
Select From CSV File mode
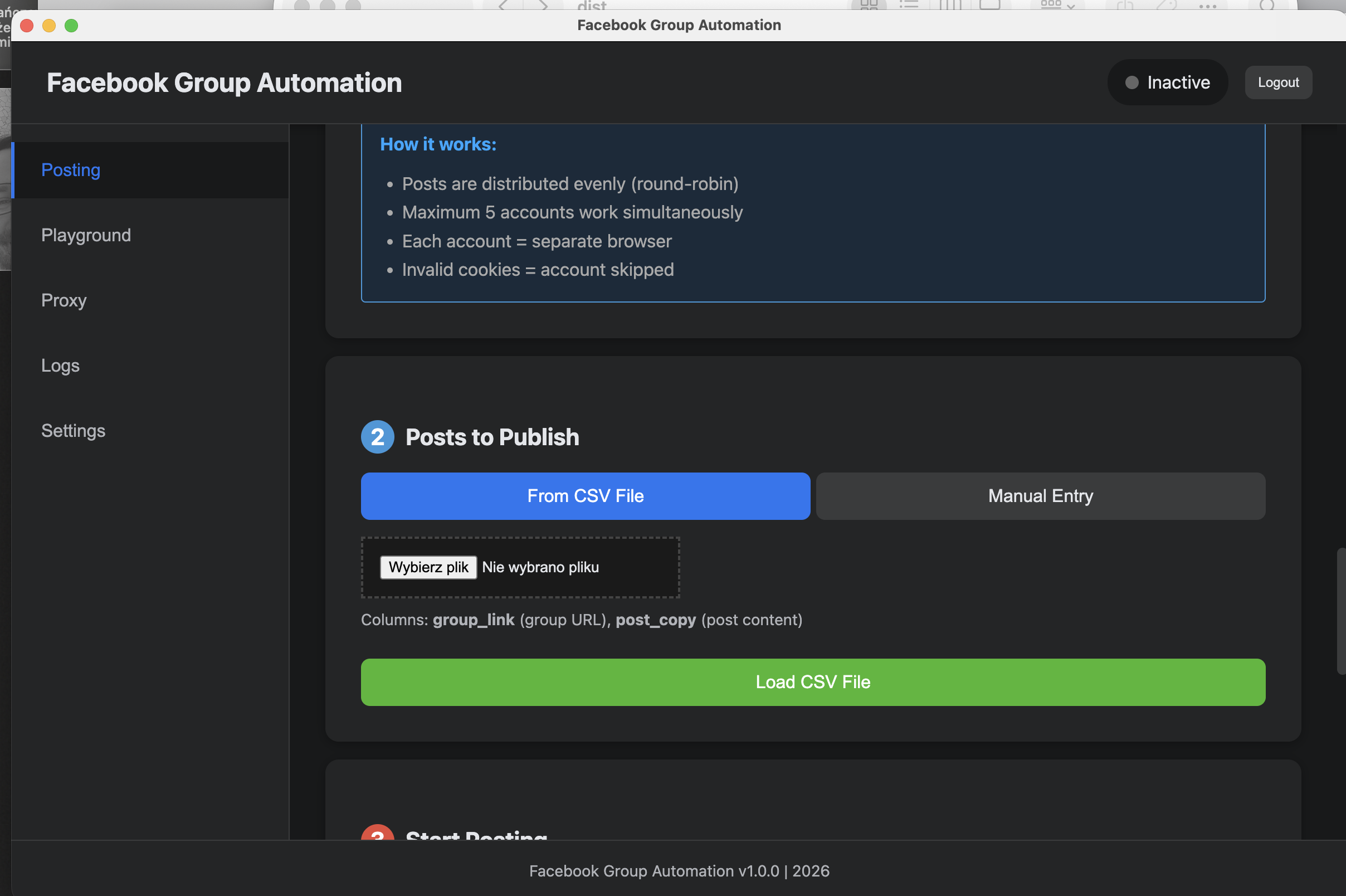(x=585, y=496)
